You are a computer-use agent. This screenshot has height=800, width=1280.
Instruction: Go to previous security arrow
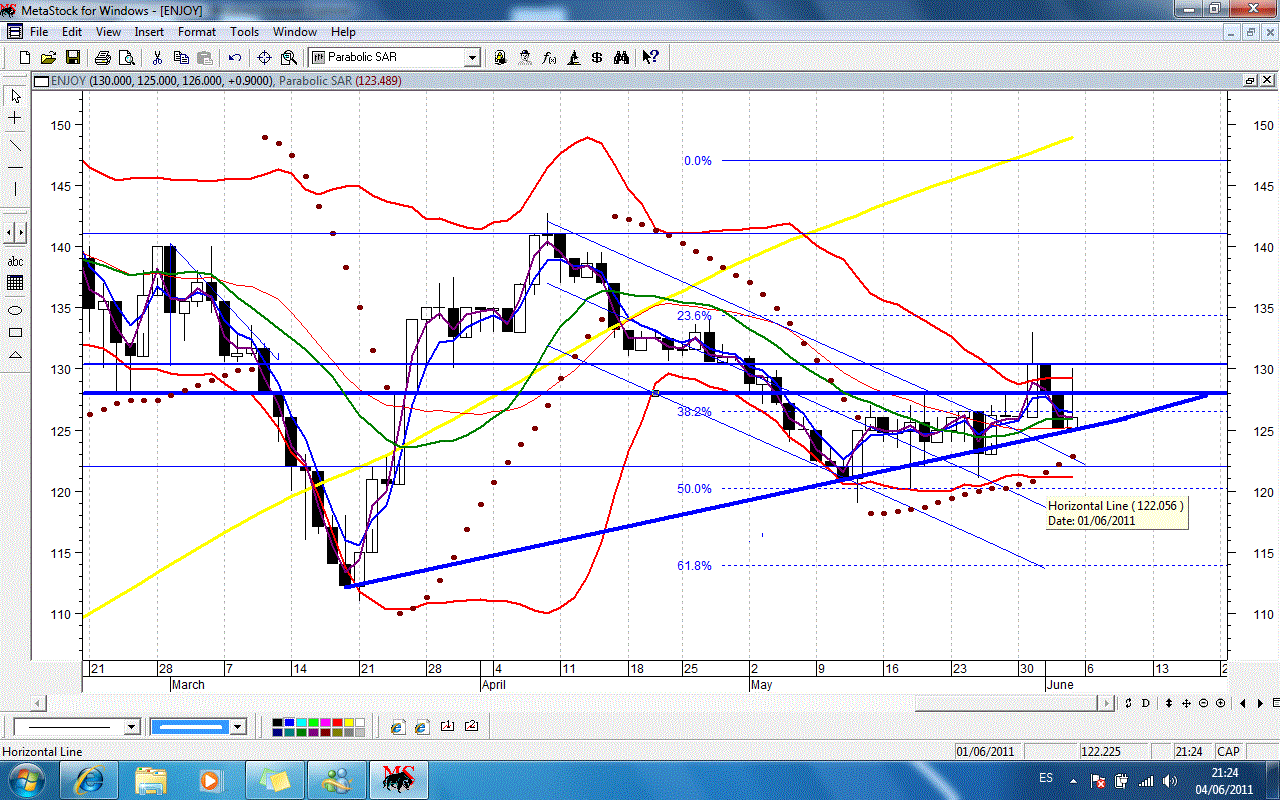tap(1243, 703)
